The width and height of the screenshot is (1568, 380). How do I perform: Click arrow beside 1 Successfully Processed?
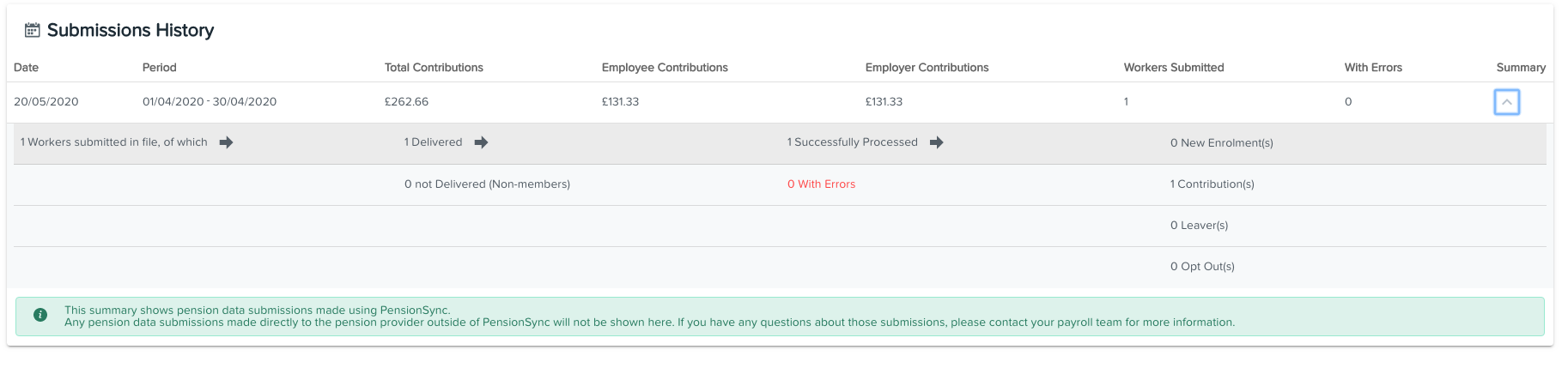tap(936, 142)
